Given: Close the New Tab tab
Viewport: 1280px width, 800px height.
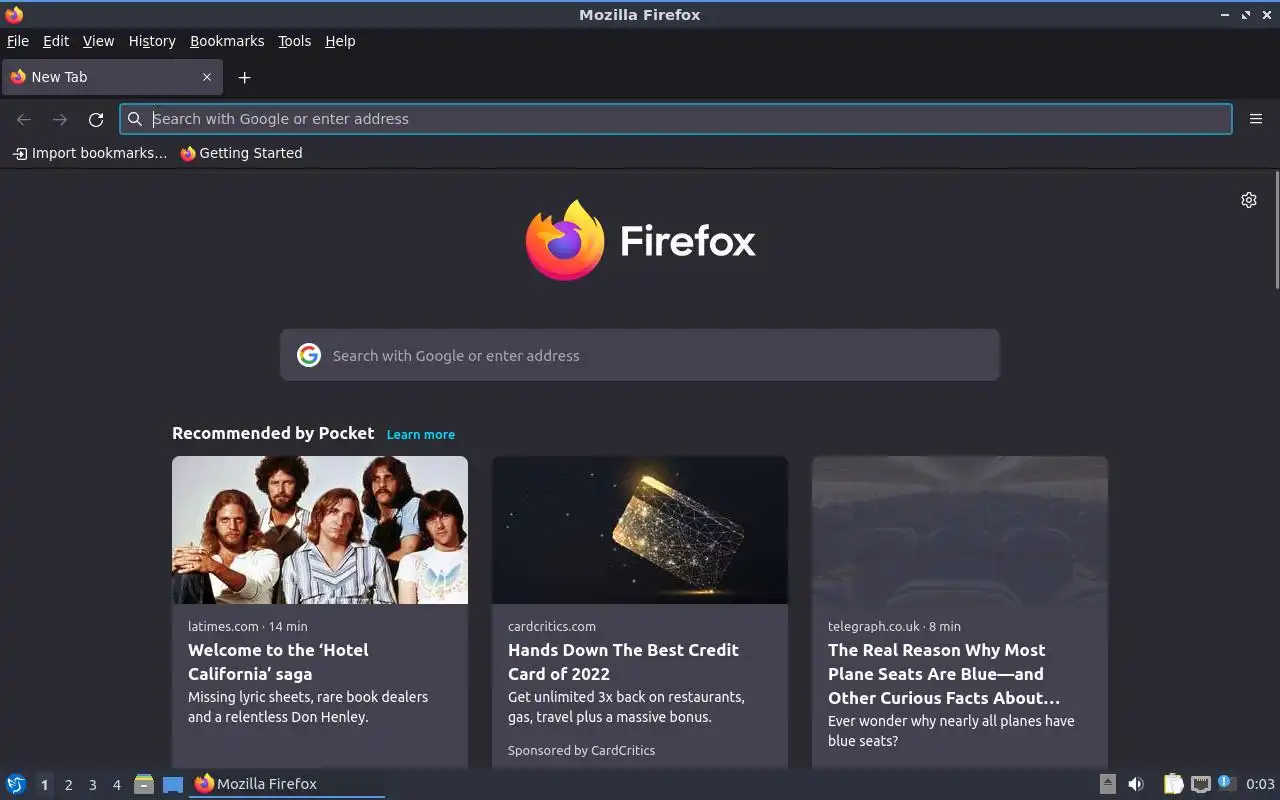Looking at the screenshot, I should 207,77.
